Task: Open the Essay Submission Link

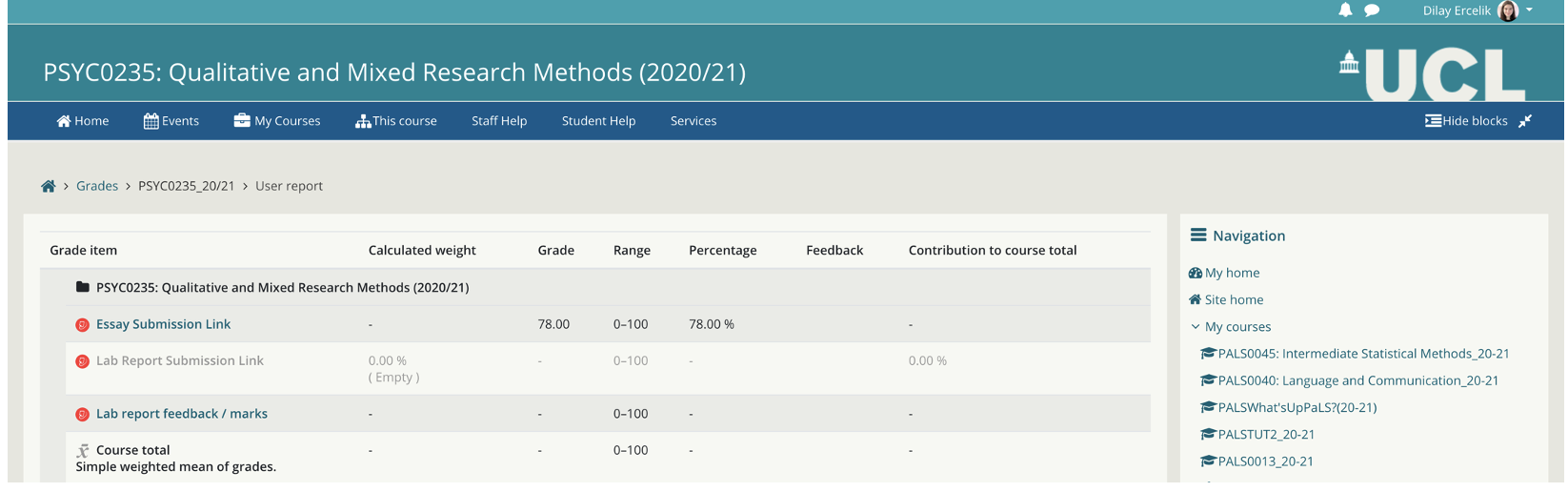Action: (x=163, y=324)
